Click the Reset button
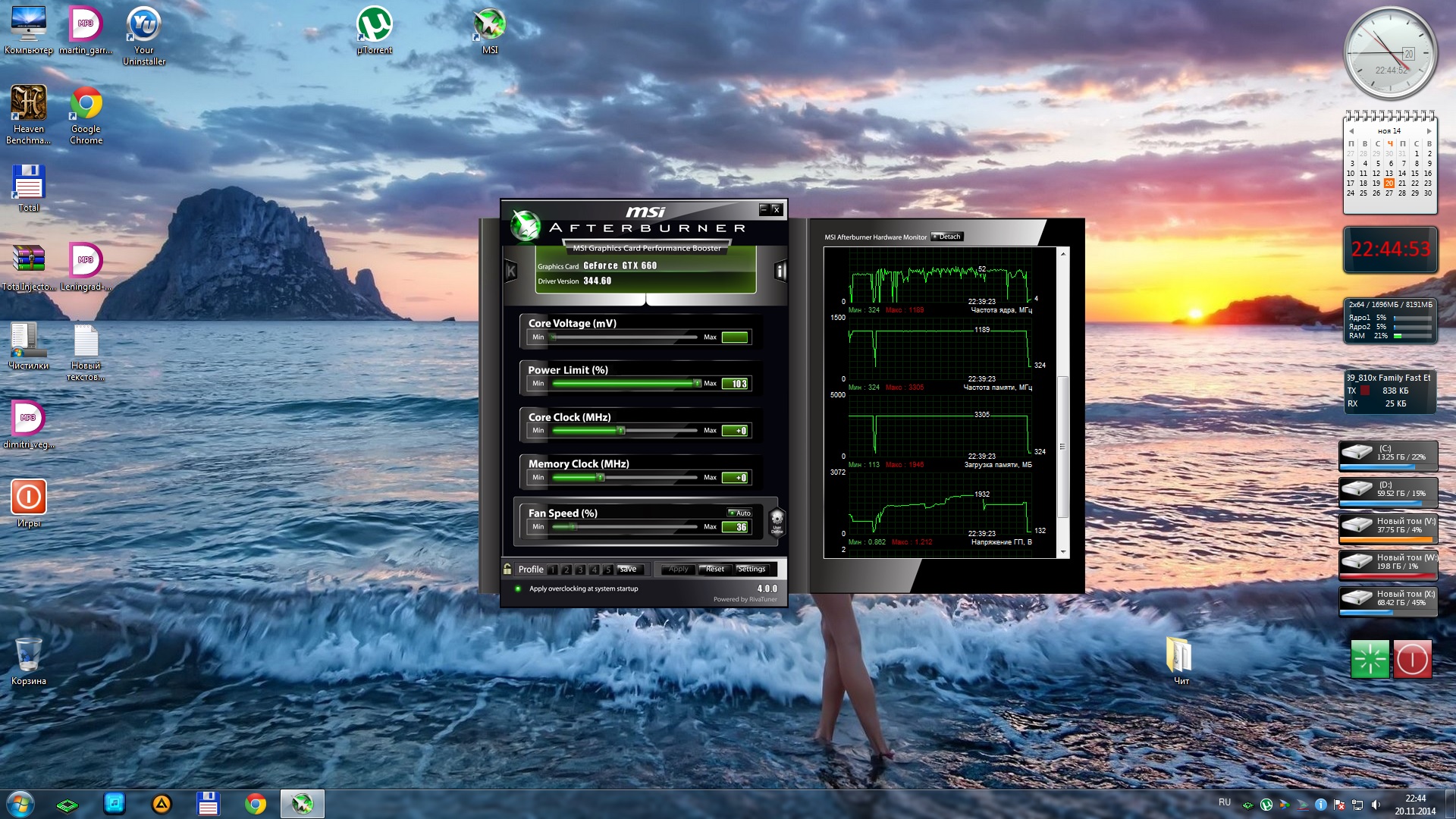This screenshot has height=819, width=1456. click(714, 569)
